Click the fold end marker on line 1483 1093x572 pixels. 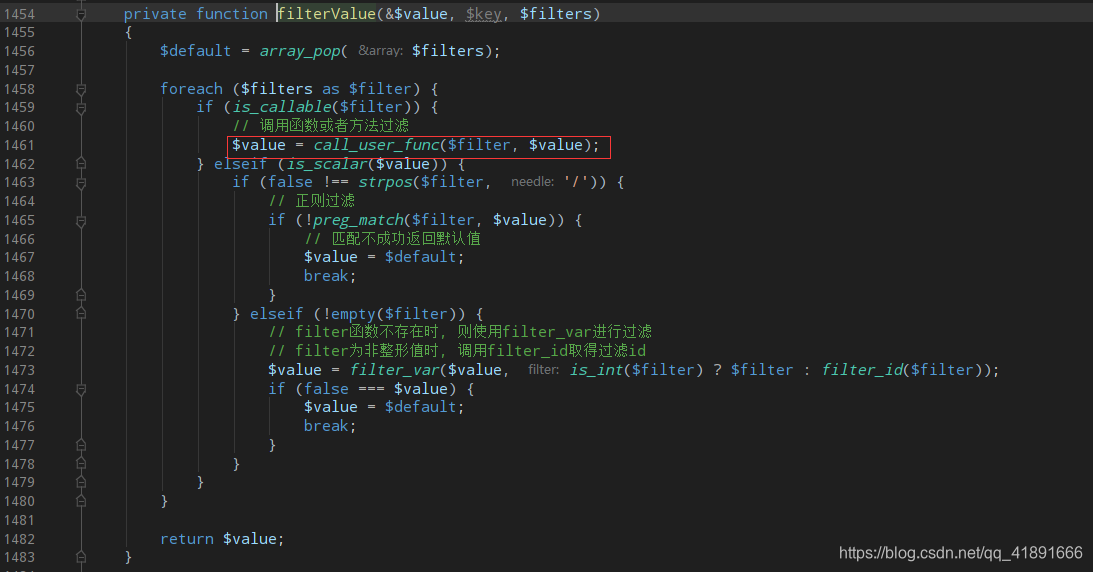pos(81,557)
